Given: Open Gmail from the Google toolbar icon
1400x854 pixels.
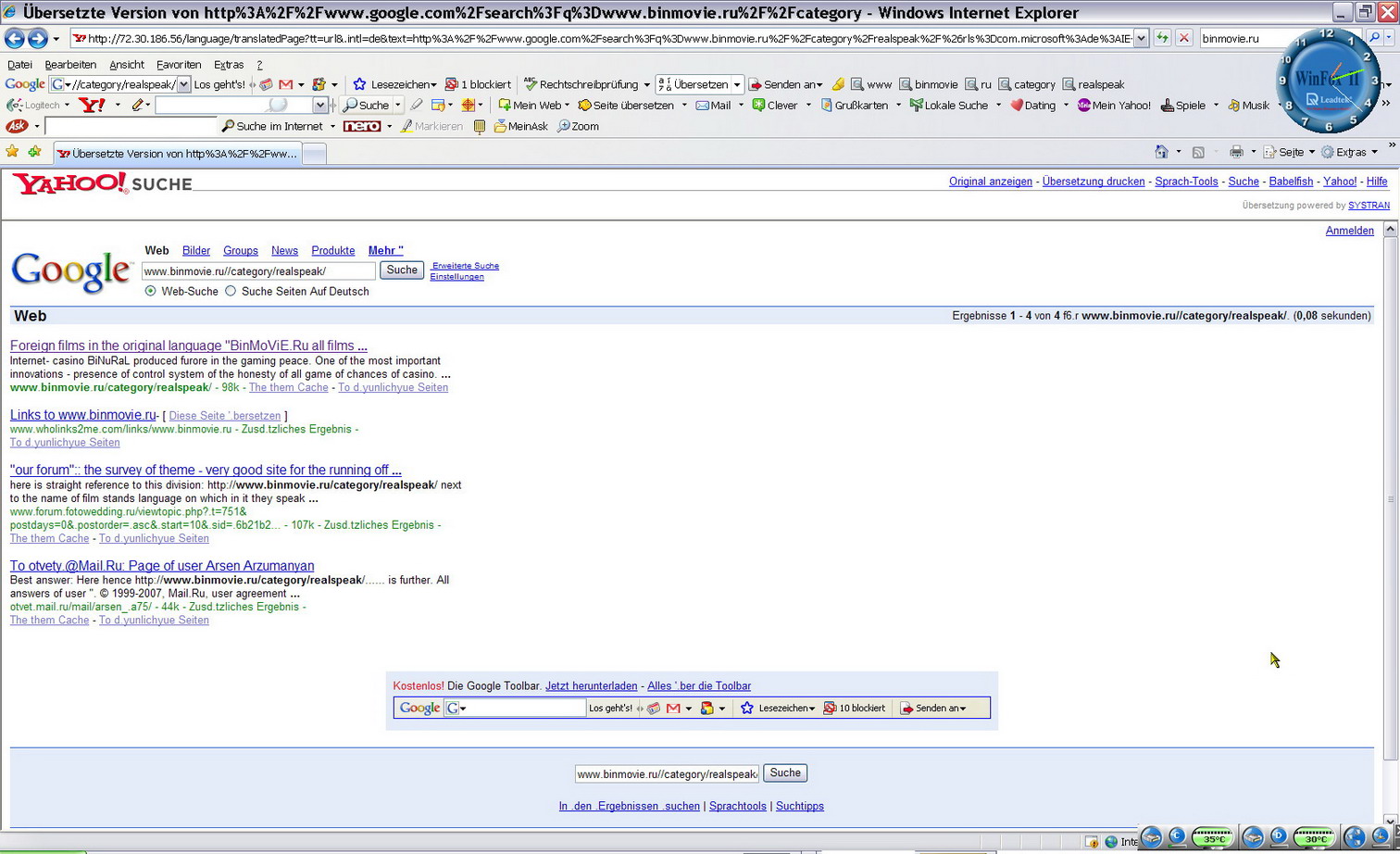Looking at the screenshot, I should coord(286,84).
